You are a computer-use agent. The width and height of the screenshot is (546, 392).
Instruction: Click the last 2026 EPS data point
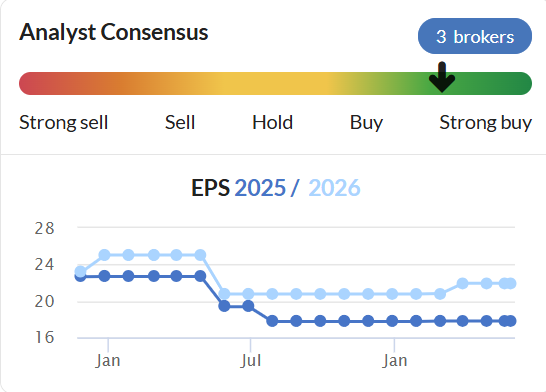coord(510,283)
